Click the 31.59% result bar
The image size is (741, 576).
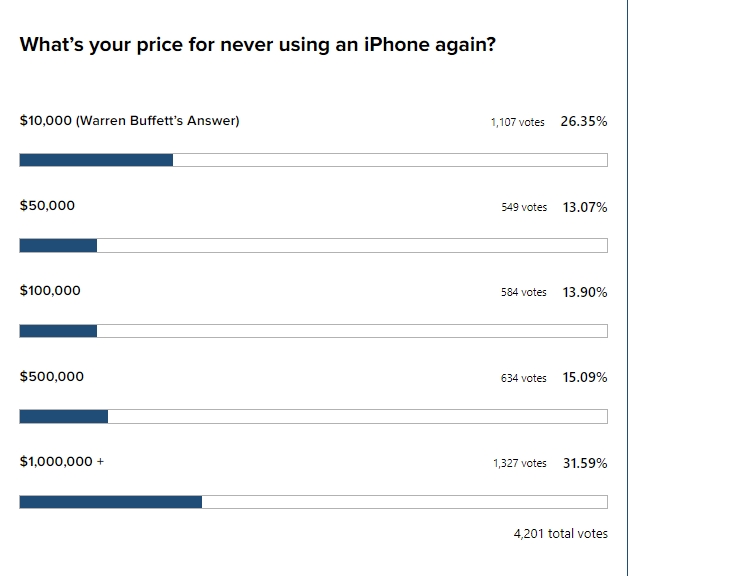[x=313, y=502]
